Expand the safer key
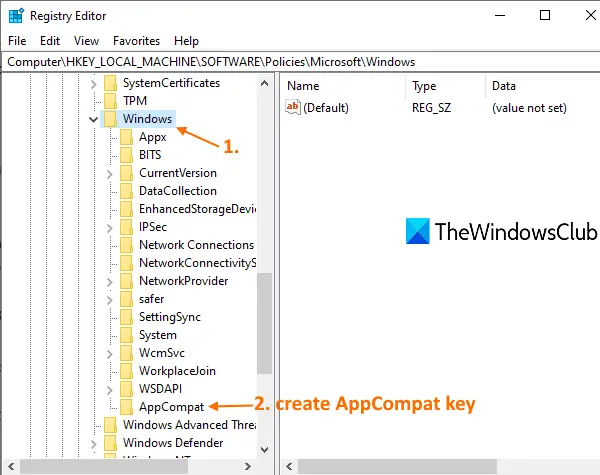The image size is (600, 475). [x=110, y=300]
